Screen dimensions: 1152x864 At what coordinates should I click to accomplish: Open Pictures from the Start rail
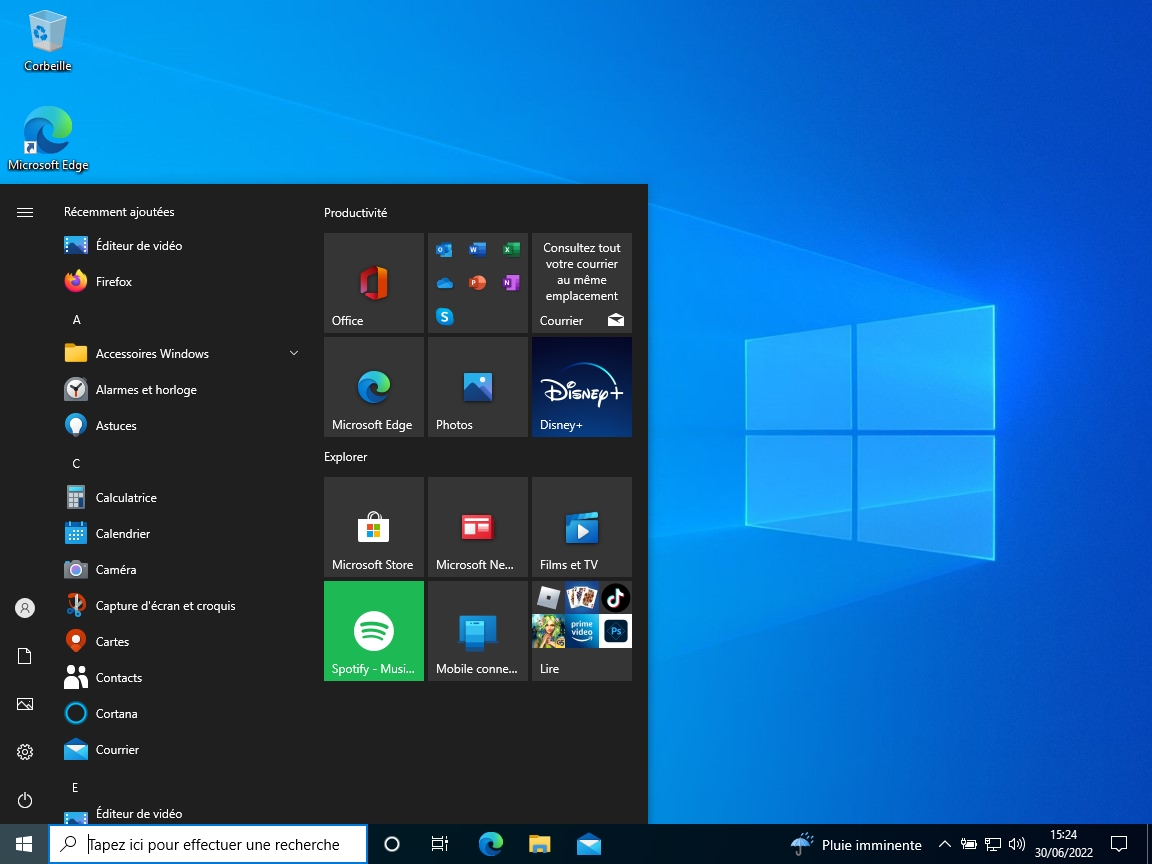[x=25, y=704]
